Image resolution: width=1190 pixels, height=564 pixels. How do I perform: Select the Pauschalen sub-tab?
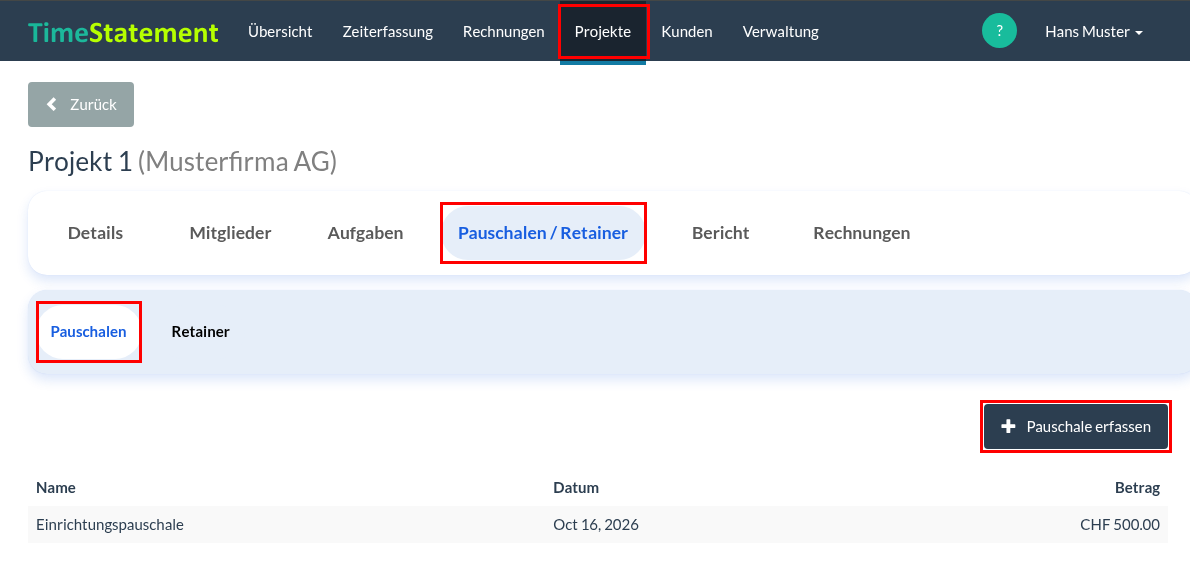(89, 332)
